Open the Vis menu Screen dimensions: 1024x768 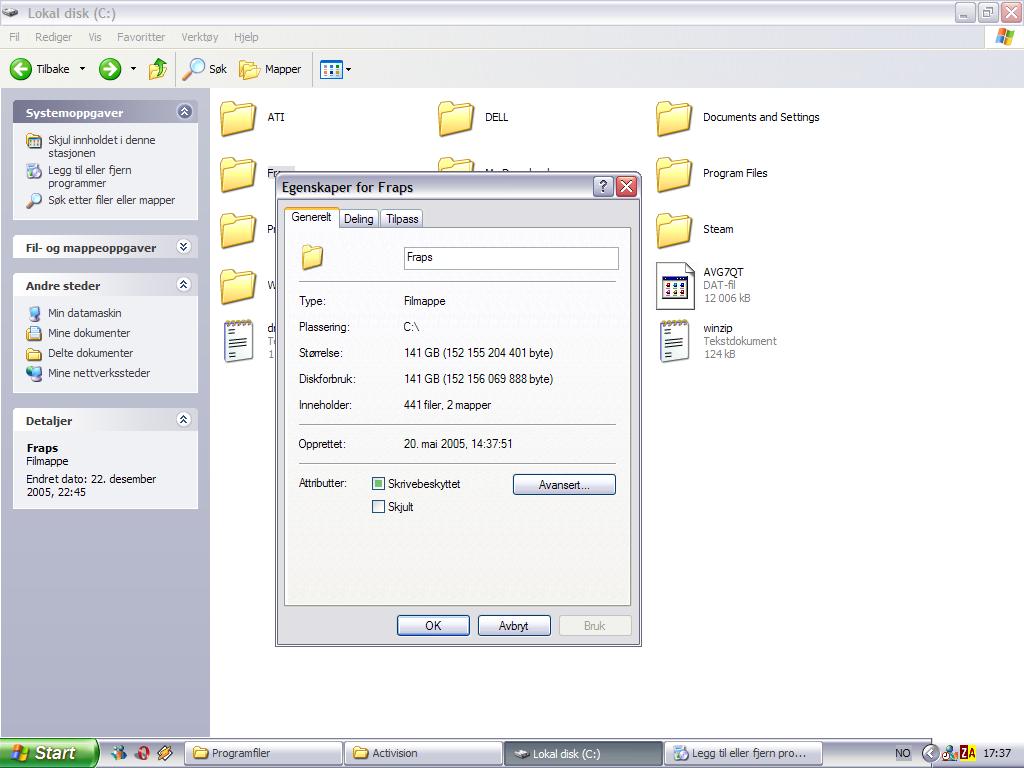tap(95, 37)
